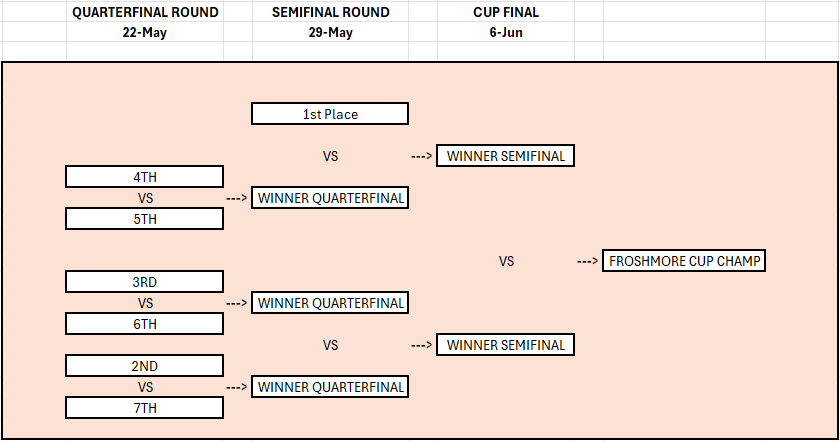Click the SEMIFINAL ROUND header cell

coord(330,12)
